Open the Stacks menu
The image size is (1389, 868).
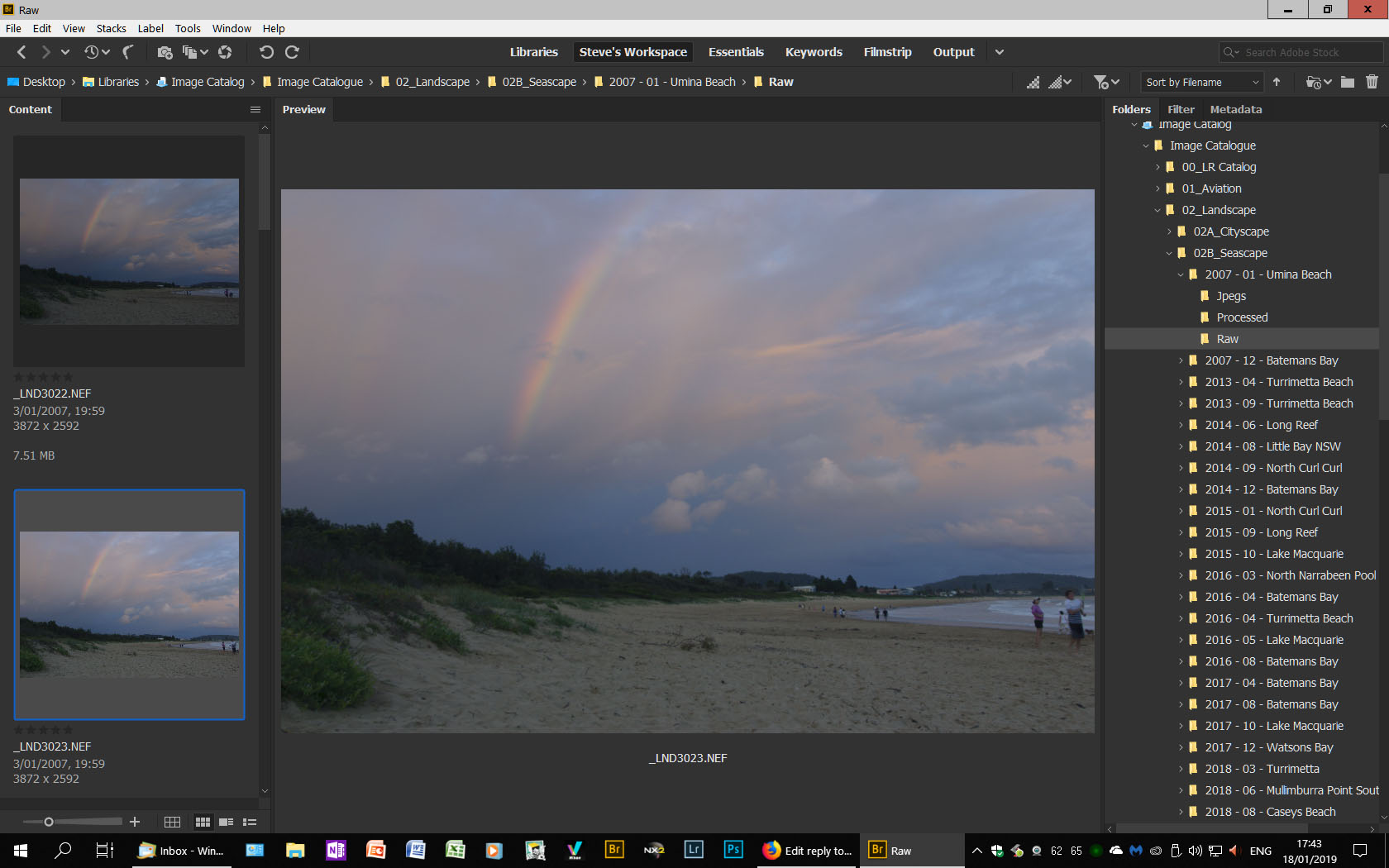click(111, 28)
